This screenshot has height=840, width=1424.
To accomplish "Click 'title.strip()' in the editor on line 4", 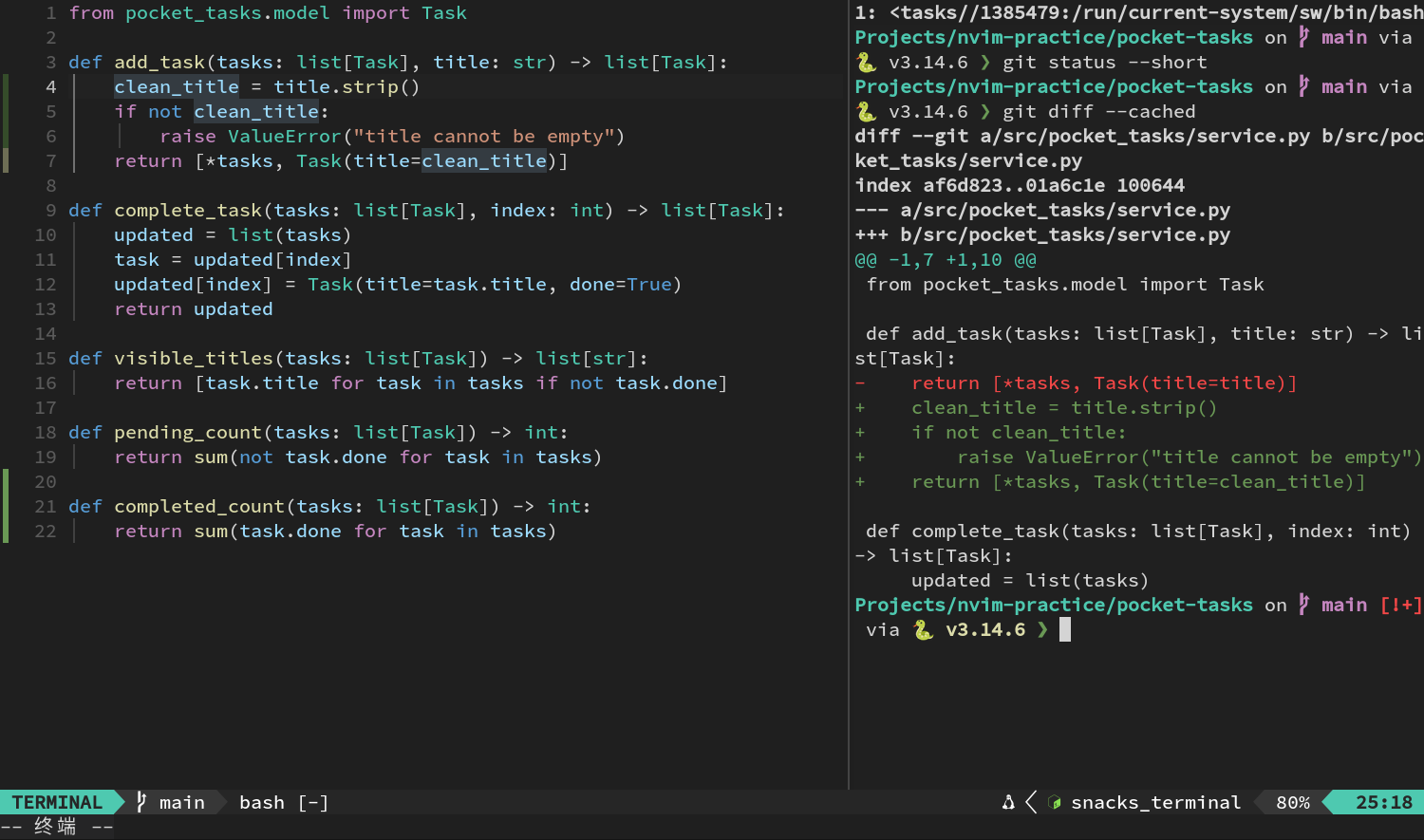I will click(x=347, y=87).
